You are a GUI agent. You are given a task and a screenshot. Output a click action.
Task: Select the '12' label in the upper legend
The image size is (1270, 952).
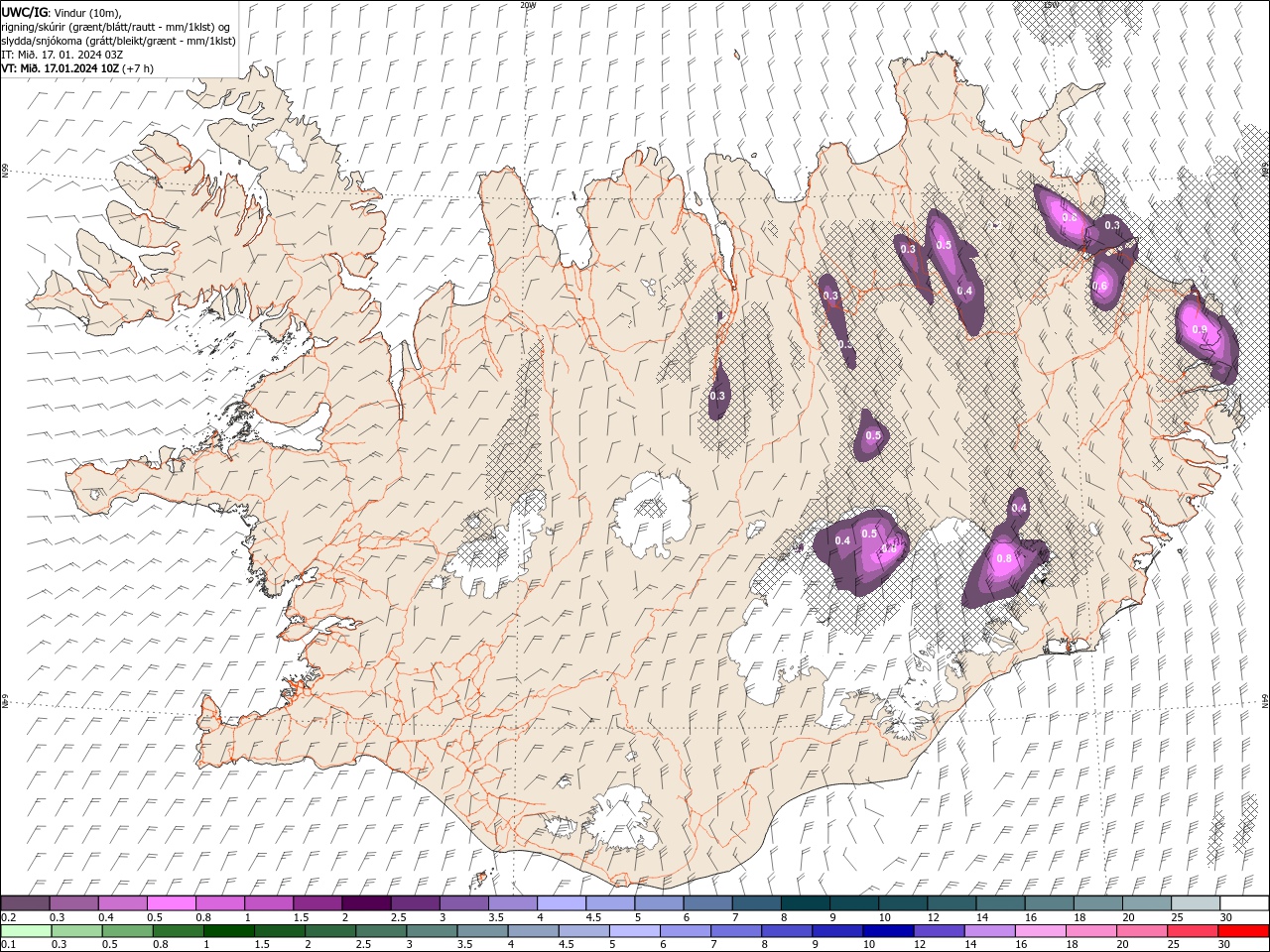pyautogui.click(x=933, y=917)
